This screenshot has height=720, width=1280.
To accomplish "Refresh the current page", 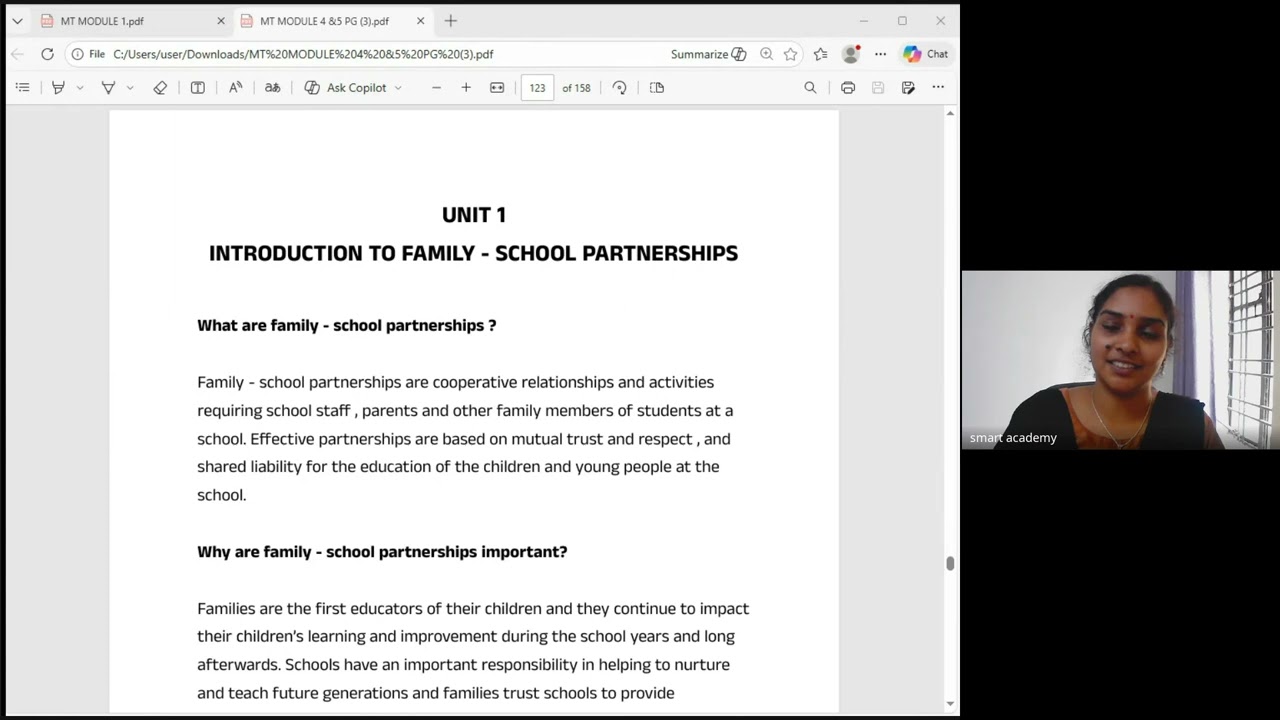I will [47, 54].
